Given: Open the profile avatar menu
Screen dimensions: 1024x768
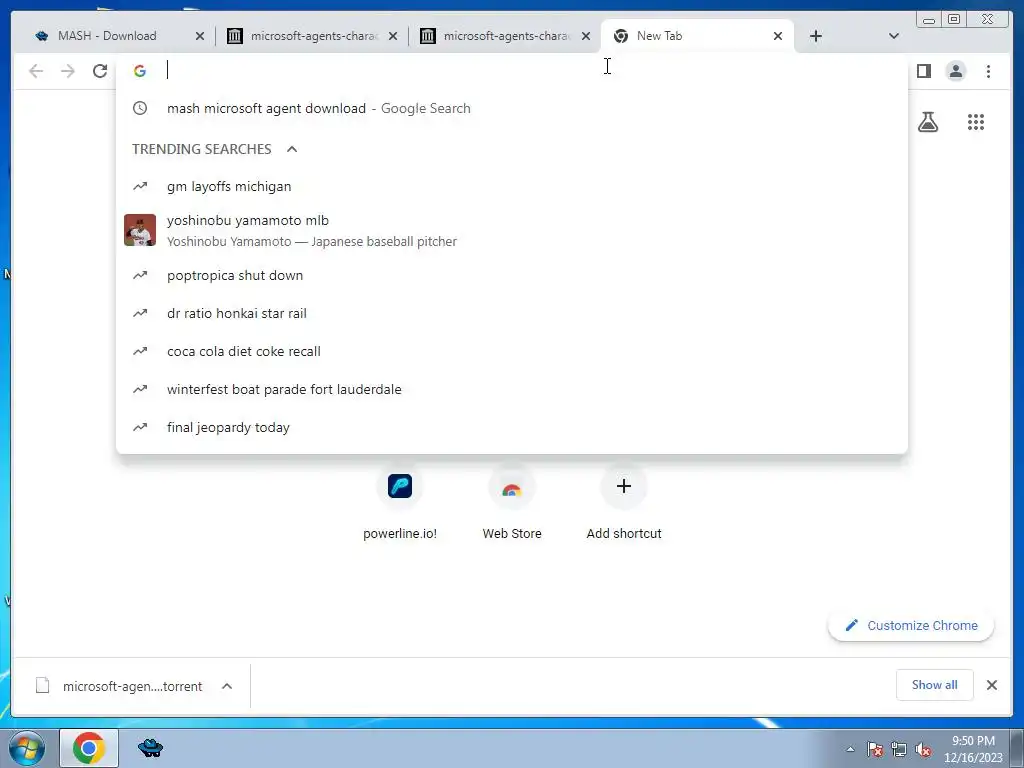Looking at the screenshot, I should point(955,71).
